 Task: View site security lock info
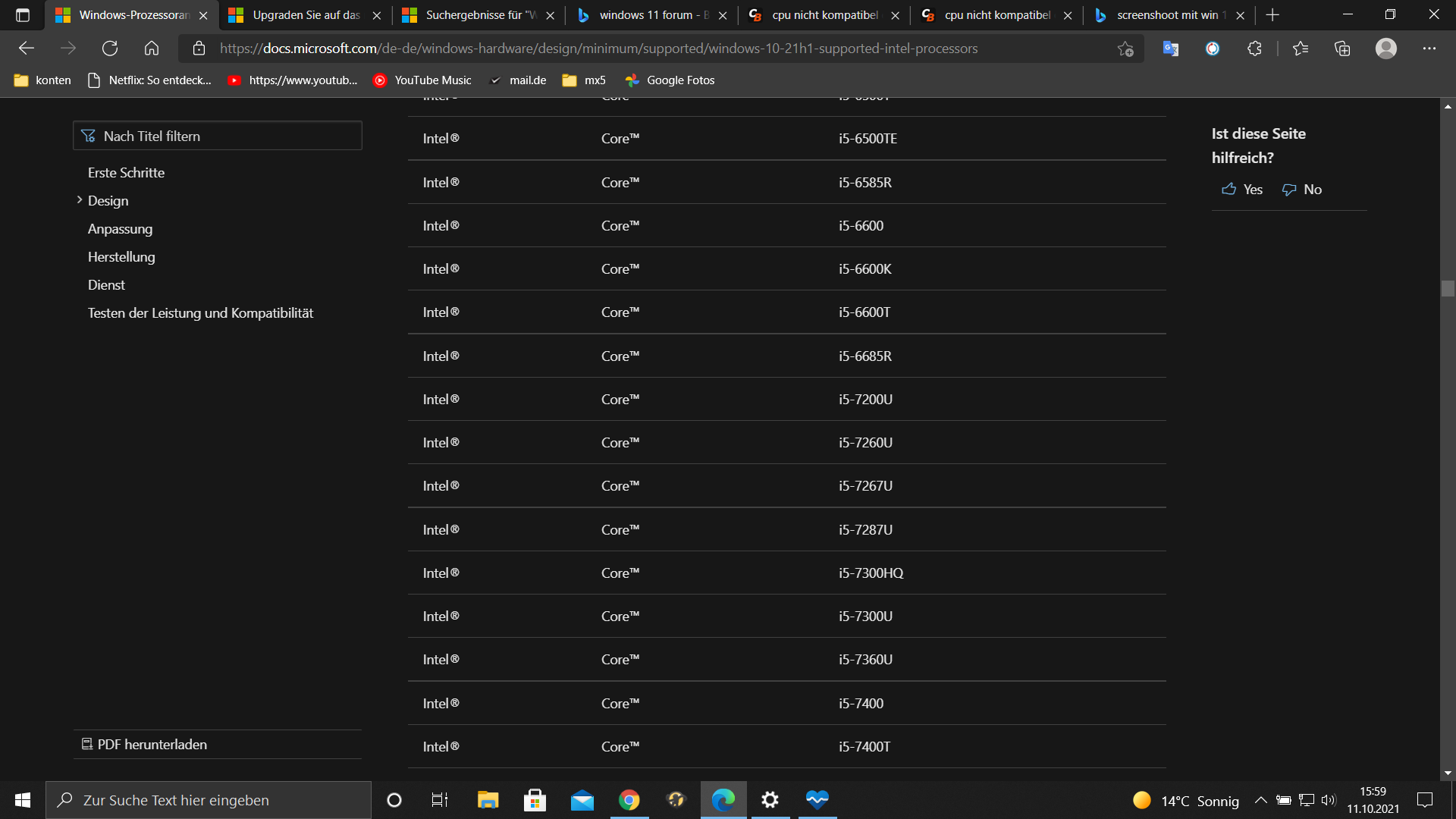(x=199, y=49)
